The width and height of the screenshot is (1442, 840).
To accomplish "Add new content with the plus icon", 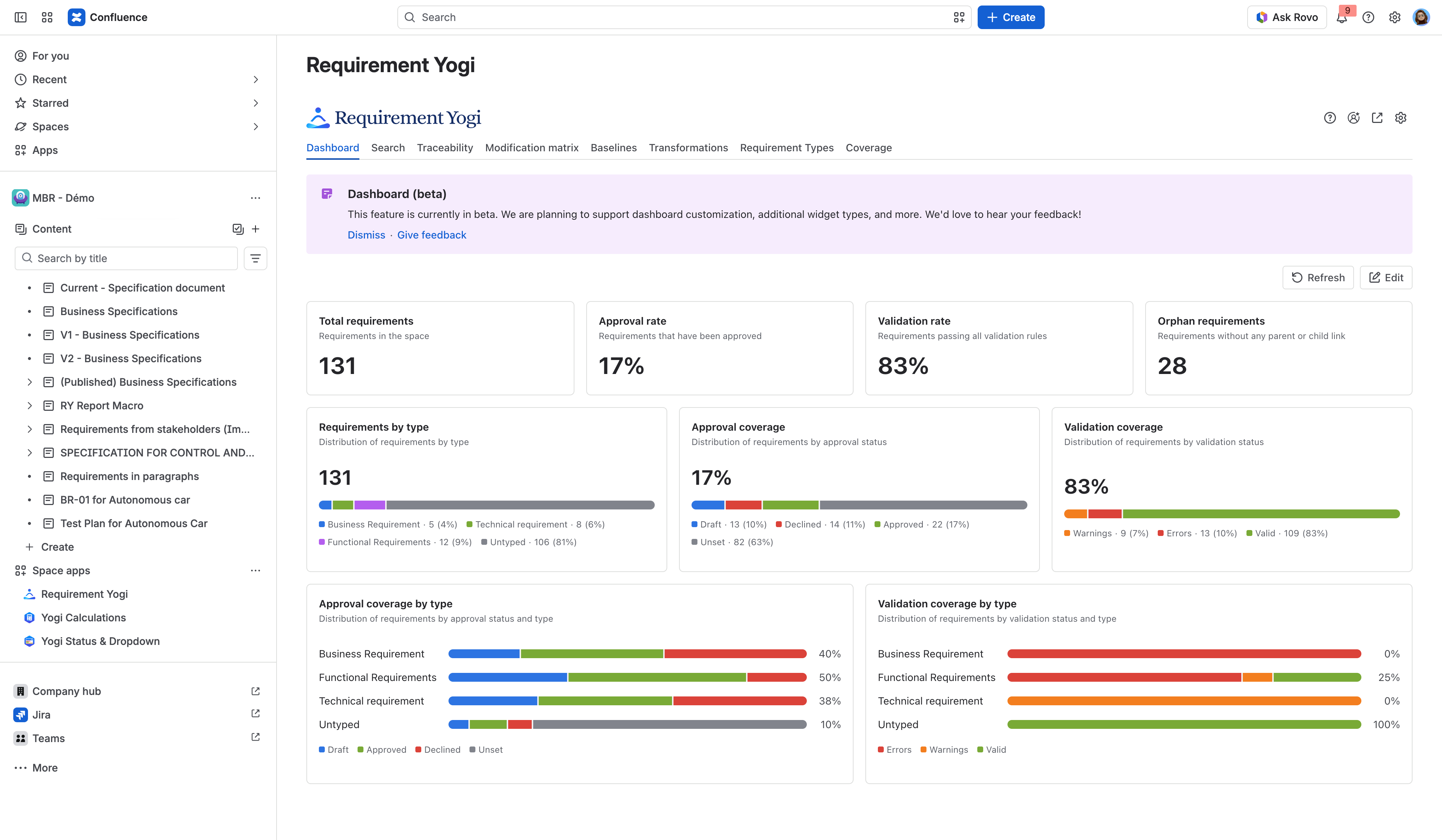I will click(255, 229).
